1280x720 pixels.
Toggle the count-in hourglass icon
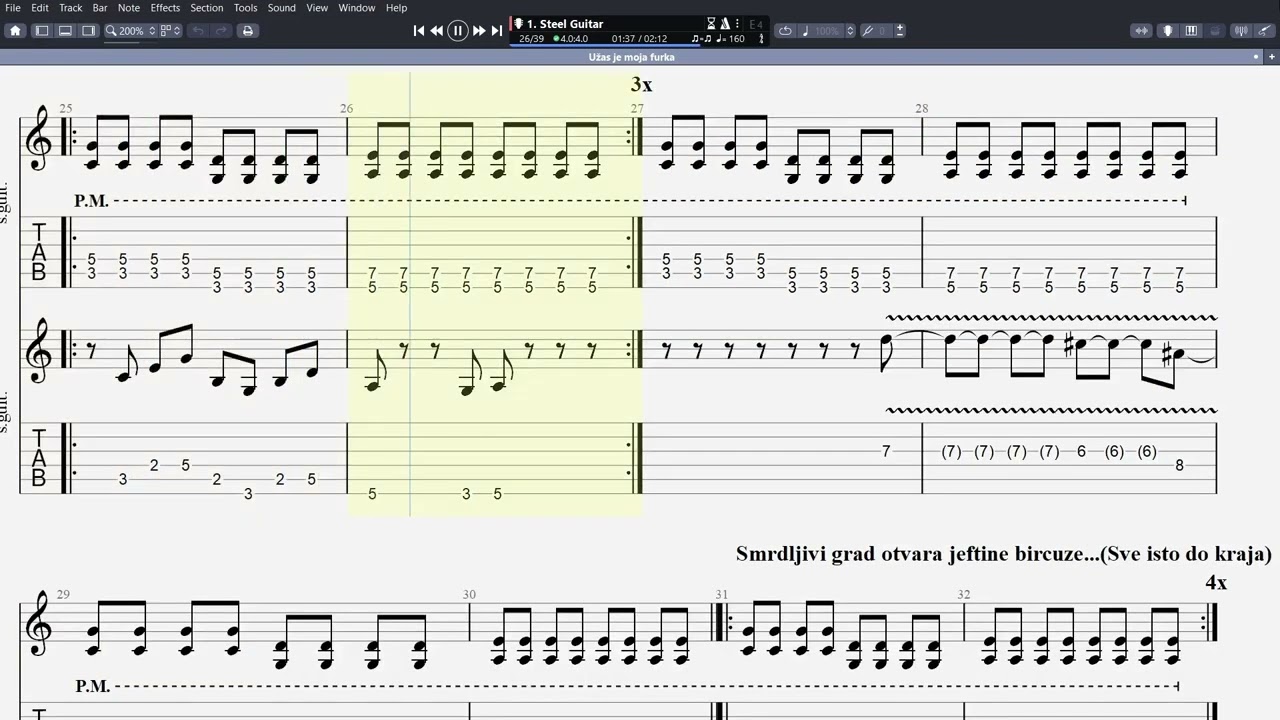tap(711, 24)
